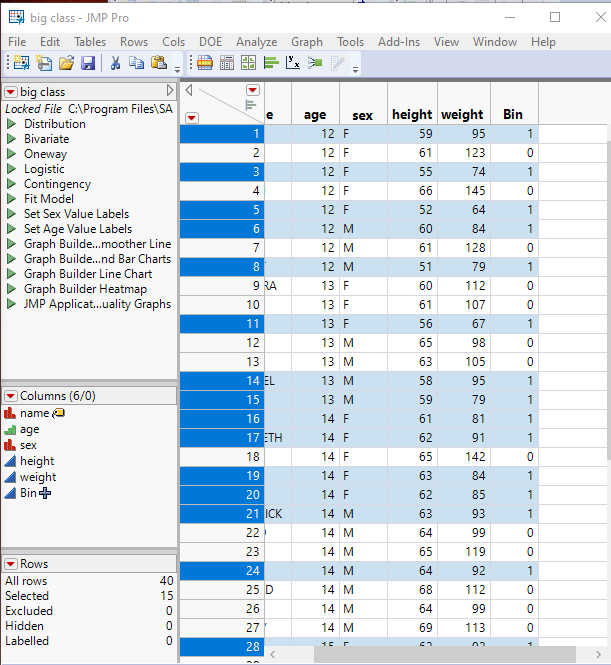Open the Analyze menu
This screenshot has width=611, height=665.
256,42
